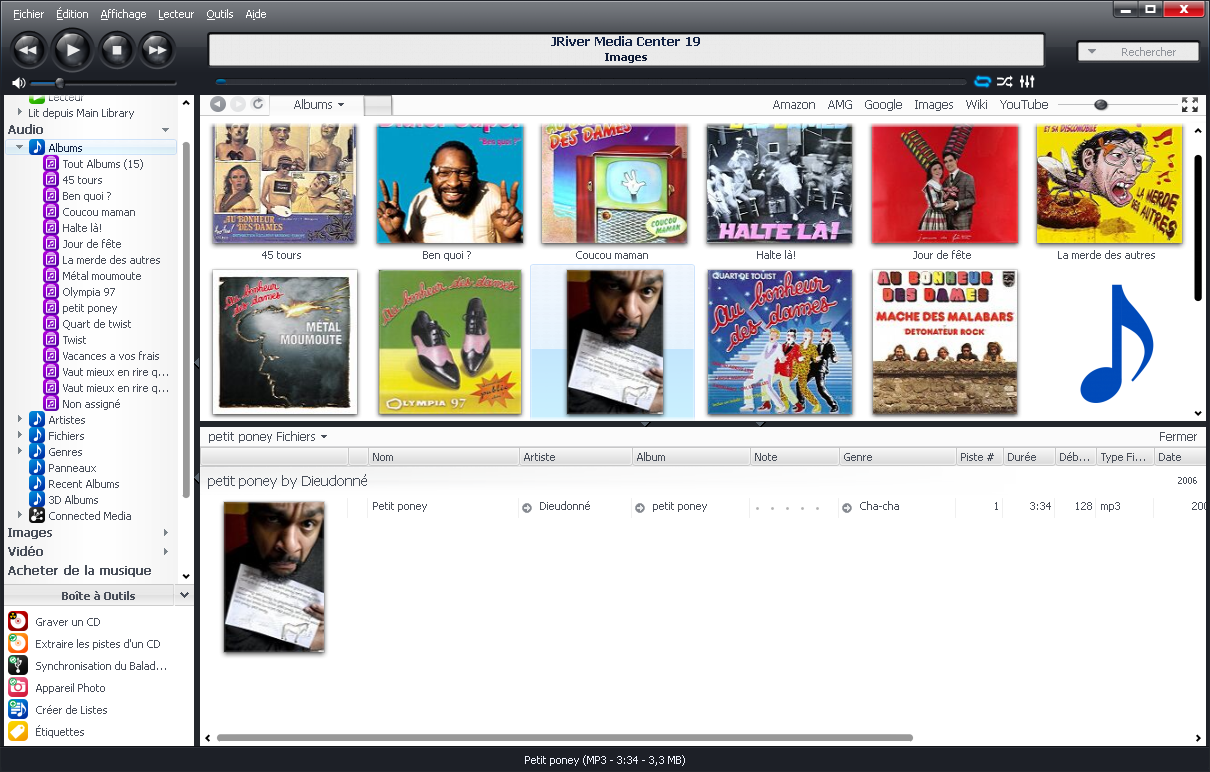Viewport: 1210px width, 772px height.
Task: Click the YouTube link
Action: click(1024, 104)
